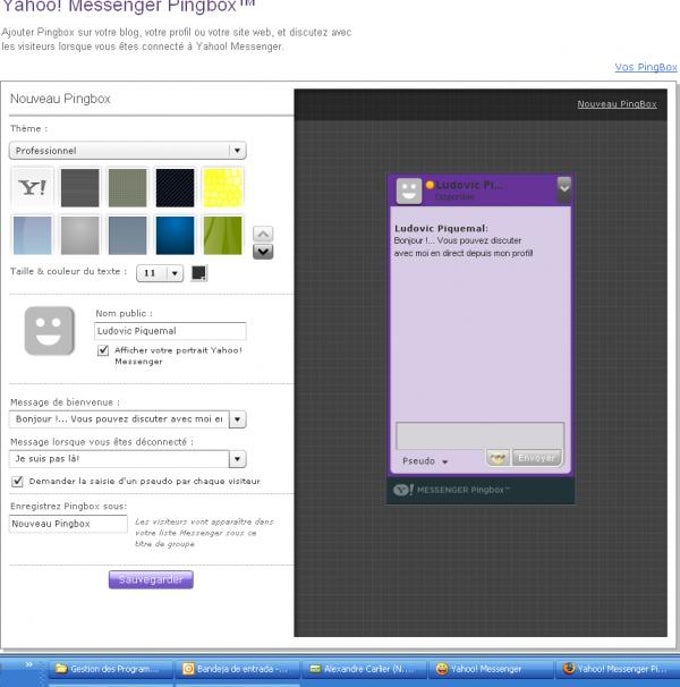Screen dimensions: 680x687
Task: Switch to Yahoo! Messenger taskbar window
Action: (490, 669)
